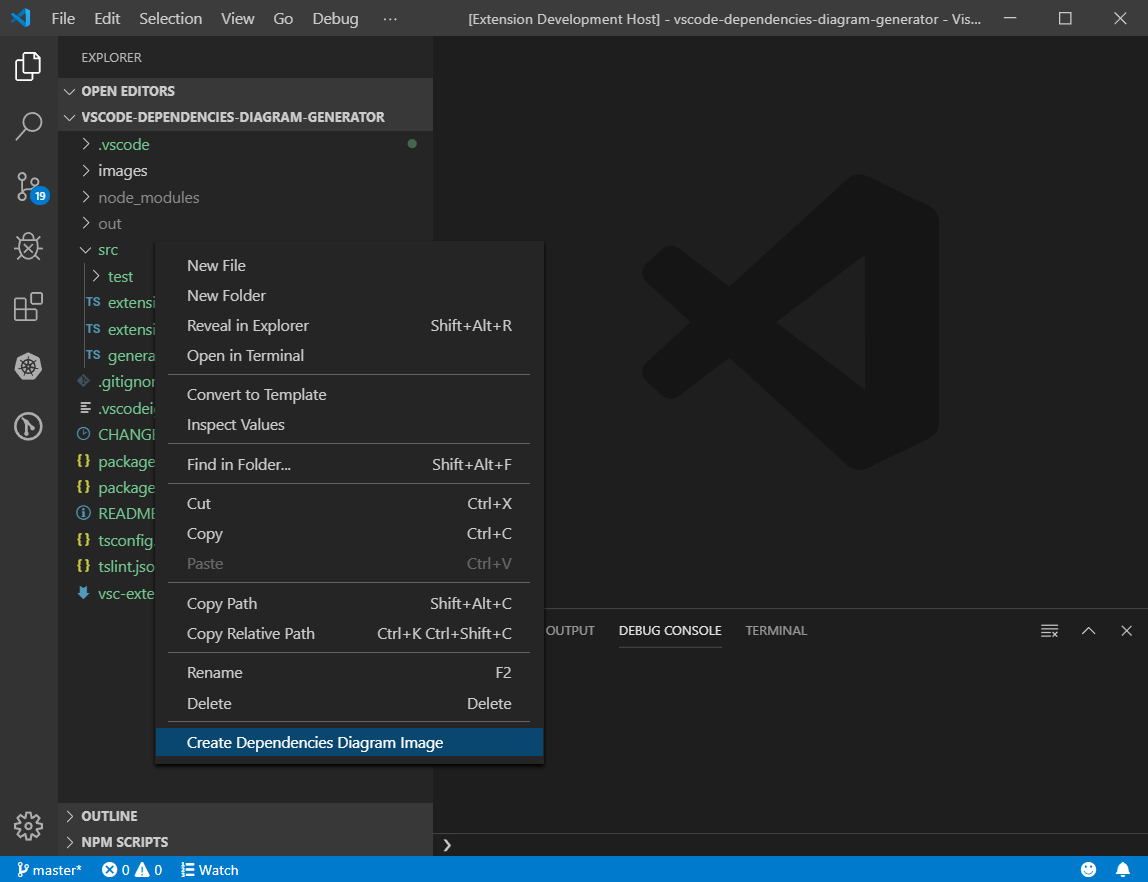Viewport: 1148px width, 882px height.
Task: Close the bottom panel with X
Action: click(1126, 631)
